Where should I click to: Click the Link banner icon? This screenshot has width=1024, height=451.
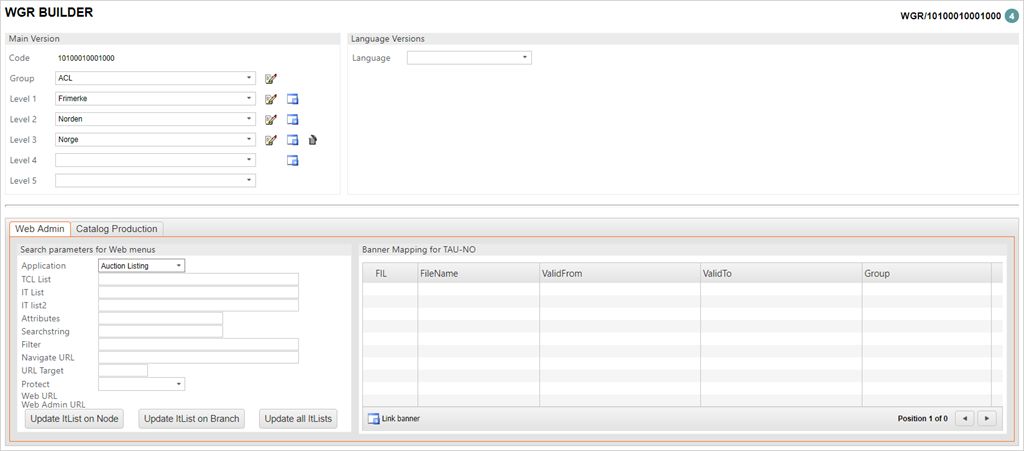coord(373,418)
